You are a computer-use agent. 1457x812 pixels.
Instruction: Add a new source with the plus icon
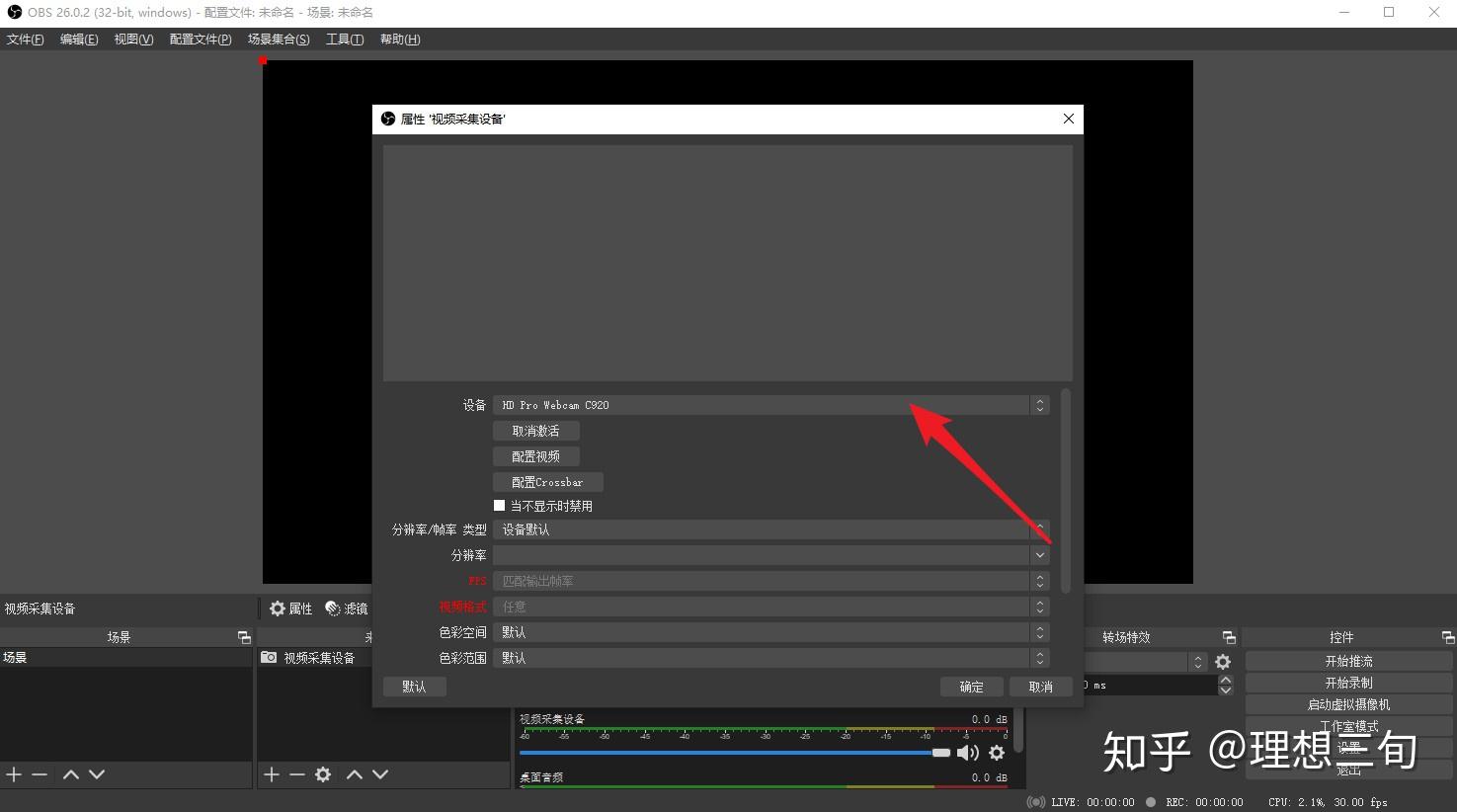click(272, 774)
